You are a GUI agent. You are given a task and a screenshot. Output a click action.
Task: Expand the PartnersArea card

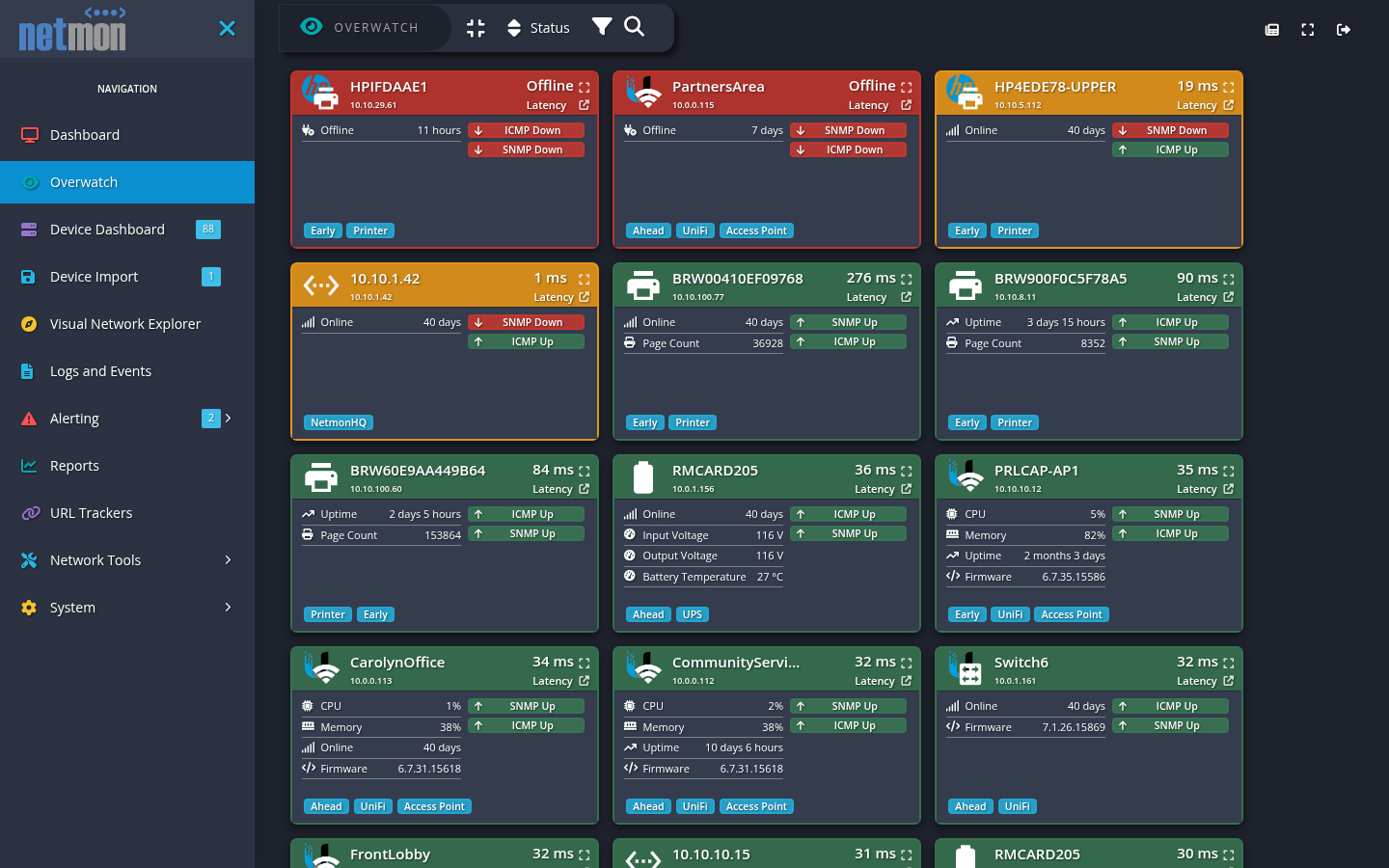tap(906, 87)
